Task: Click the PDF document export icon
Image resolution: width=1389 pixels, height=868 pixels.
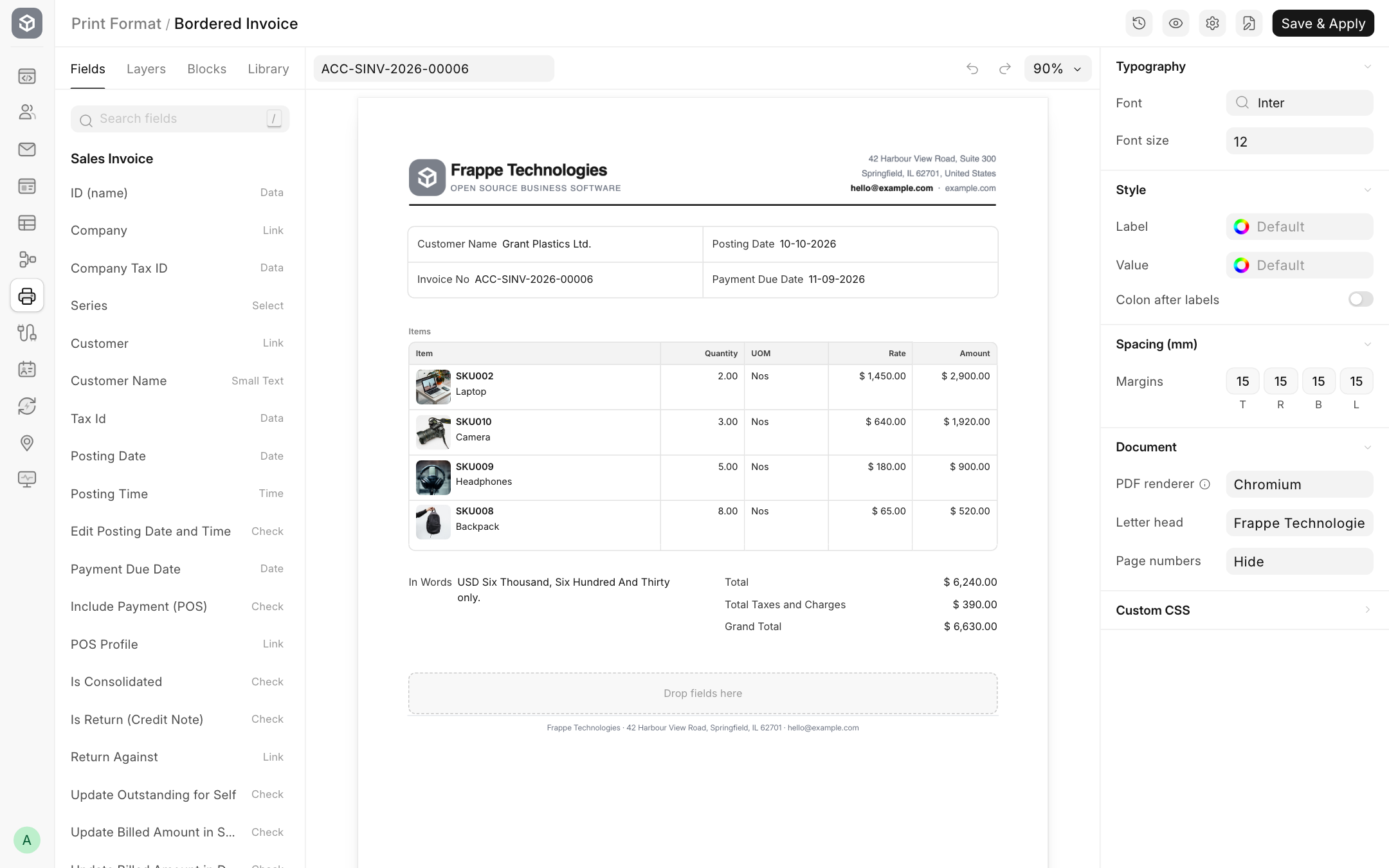Action: [1249, 23]
